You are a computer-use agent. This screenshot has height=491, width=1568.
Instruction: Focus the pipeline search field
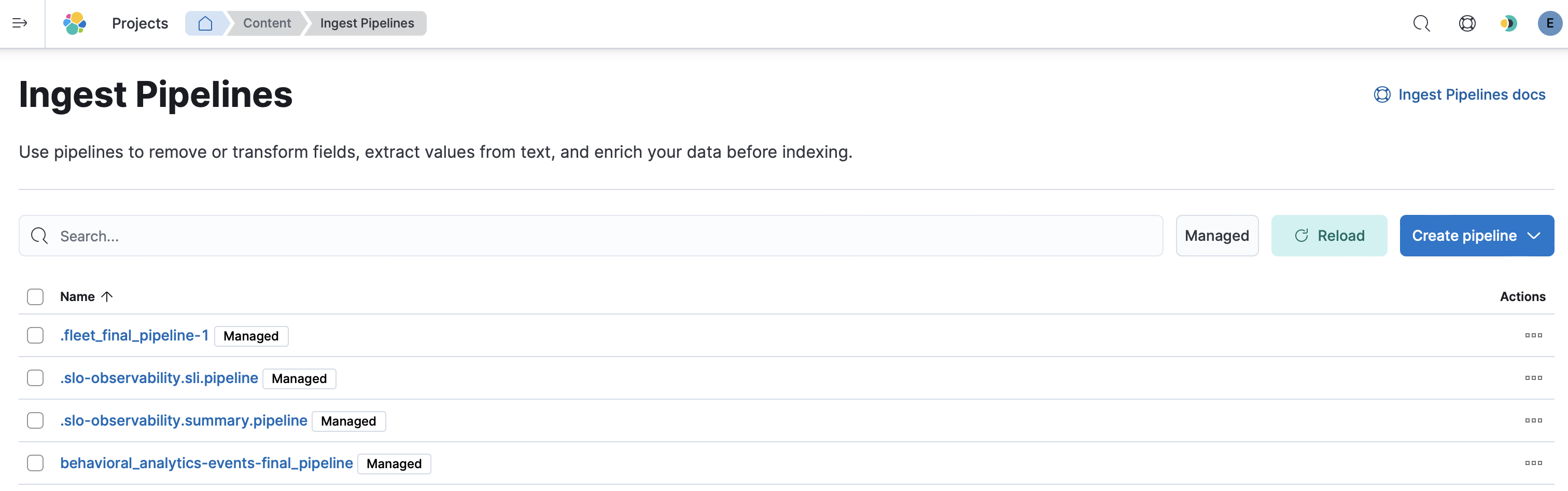point(591,236)
